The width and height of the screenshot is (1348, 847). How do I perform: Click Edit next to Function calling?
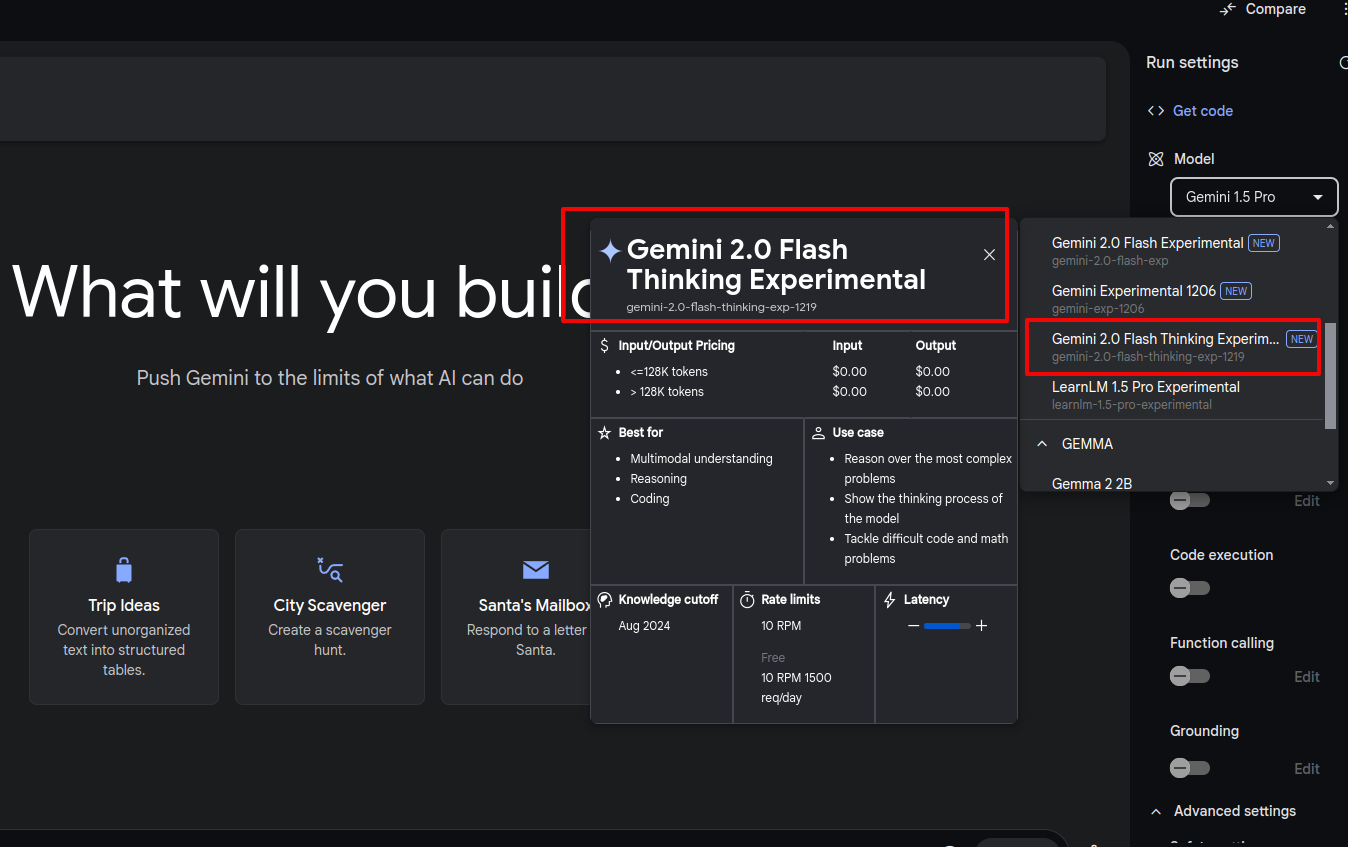coord(1307,677)
